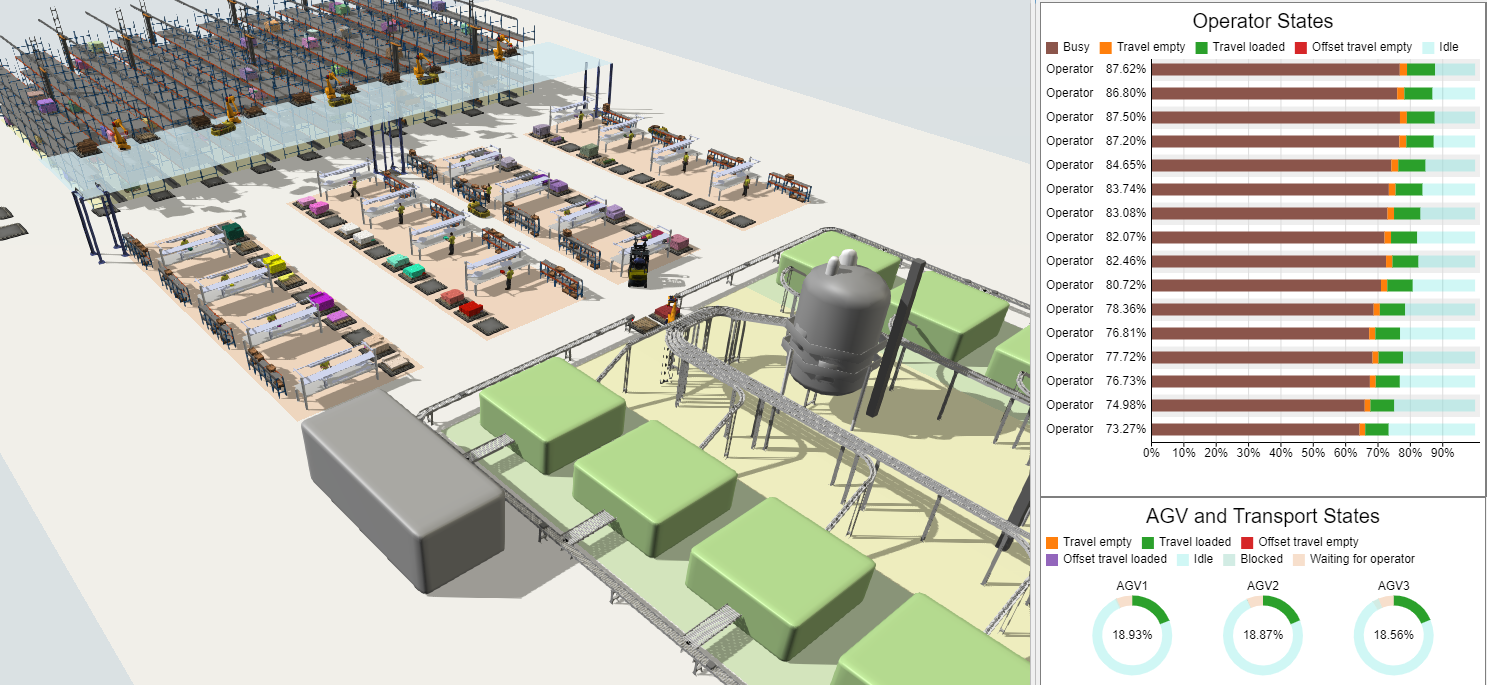Click the 87.20% operator value
Viewport: 1487px width, 685px height.
pos(1126,141)
